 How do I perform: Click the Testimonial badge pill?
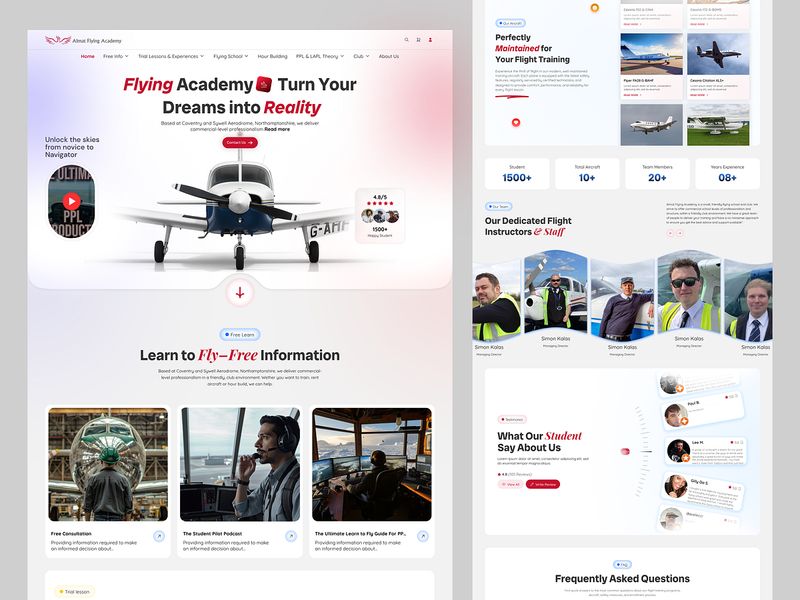512,419
